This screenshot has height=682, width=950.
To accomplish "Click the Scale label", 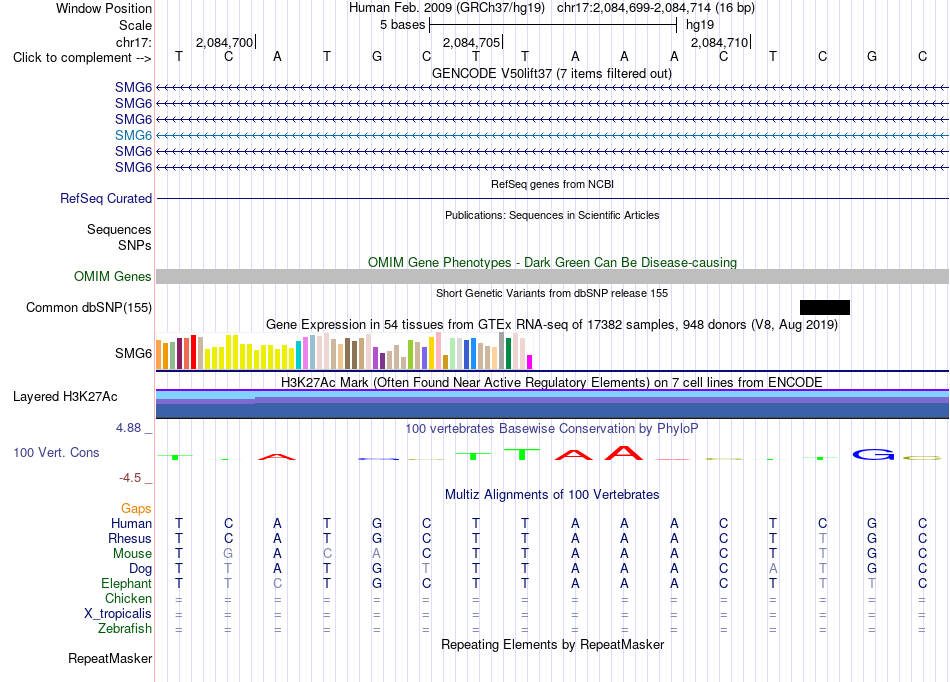I will pyautogui.click(x=135, y=25).
